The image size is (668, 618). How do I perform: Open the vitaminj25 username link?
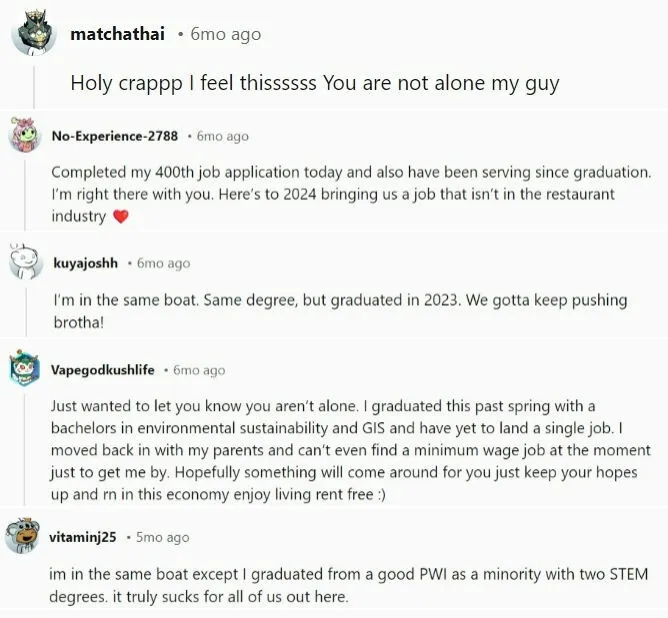pyautogui.click(x=83, y=537)
